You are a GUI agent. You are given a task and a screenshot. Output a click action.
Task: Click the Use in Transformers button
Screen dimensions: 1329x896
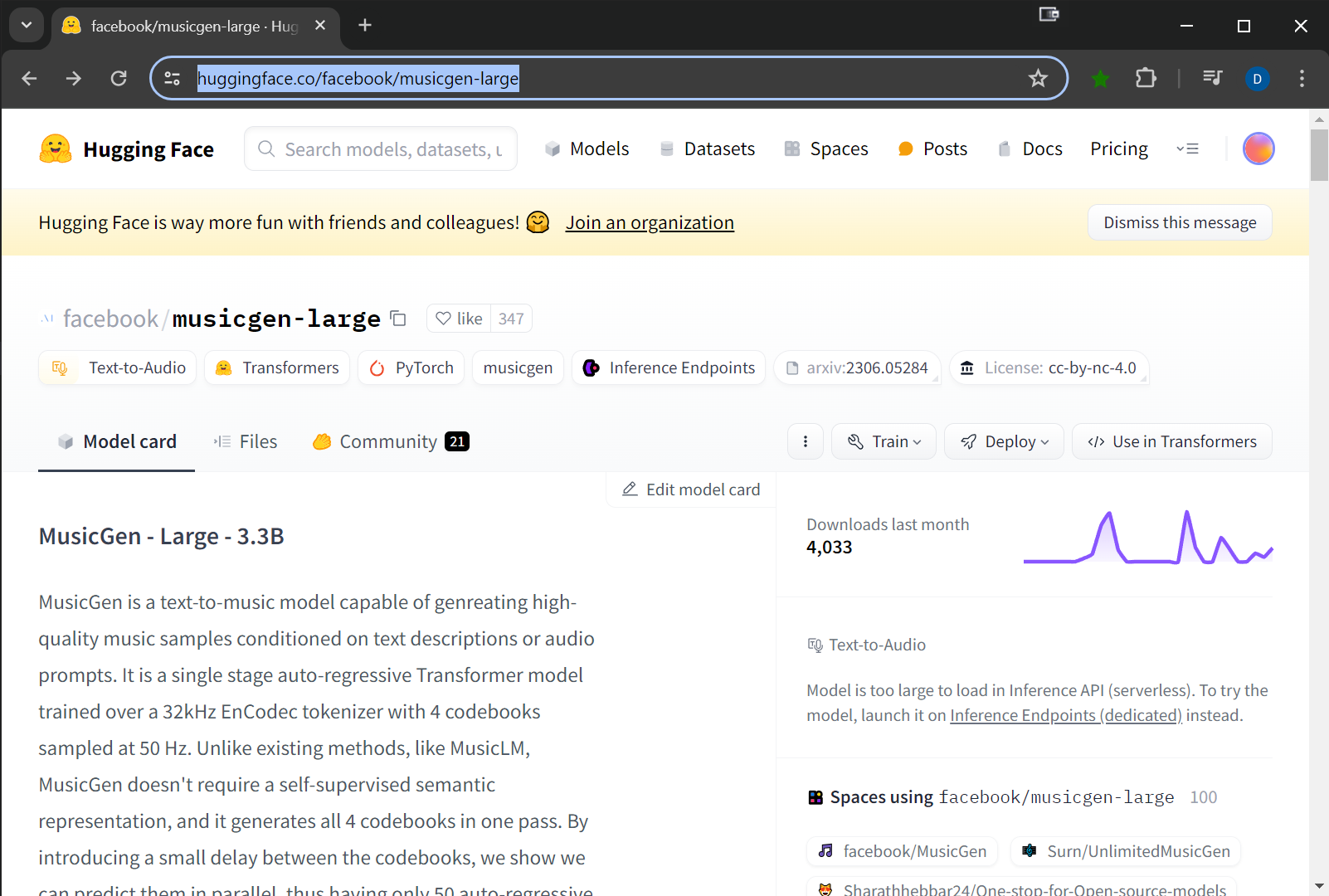tap(1171, 441)
